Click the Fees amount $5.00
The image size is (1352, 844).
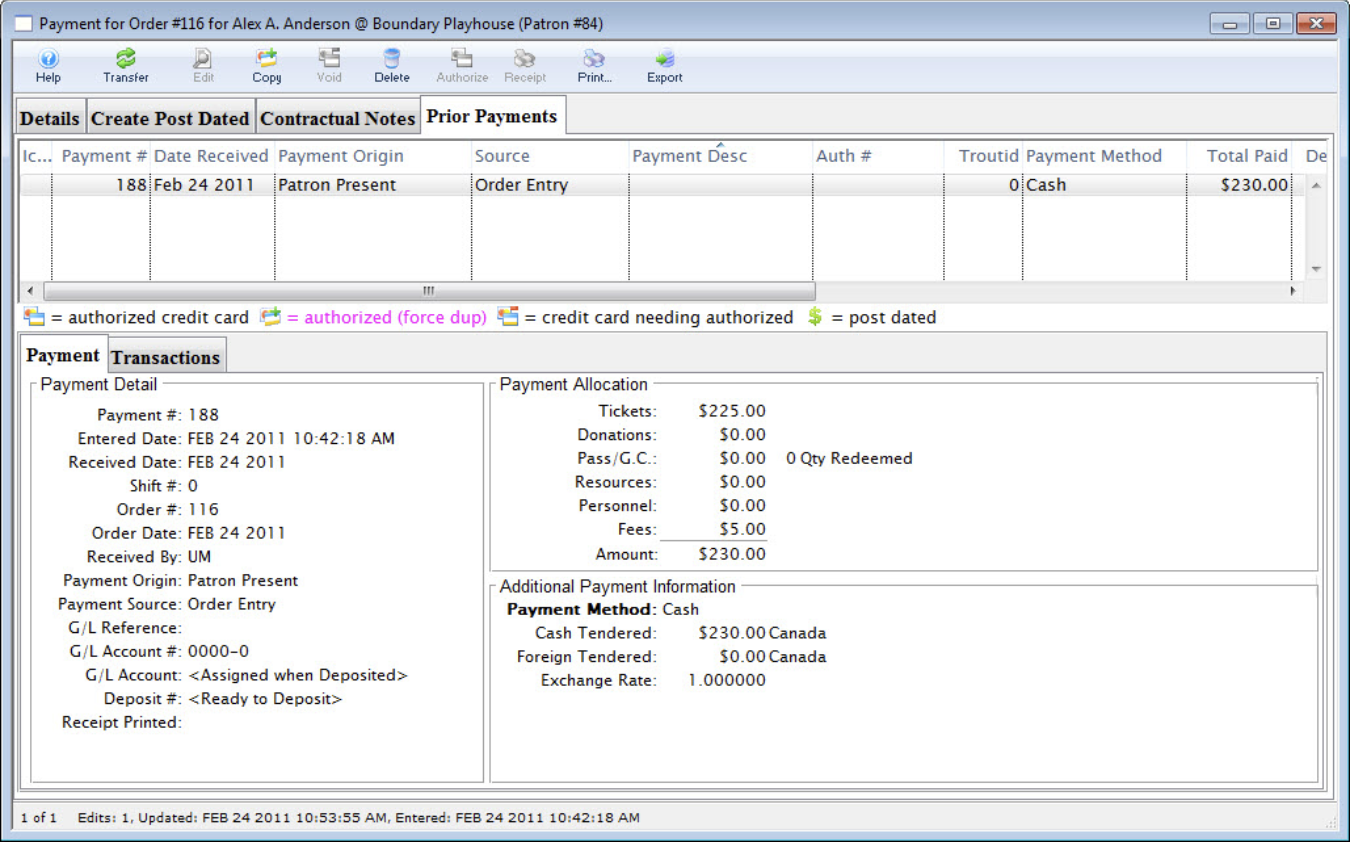pos(742,530)
